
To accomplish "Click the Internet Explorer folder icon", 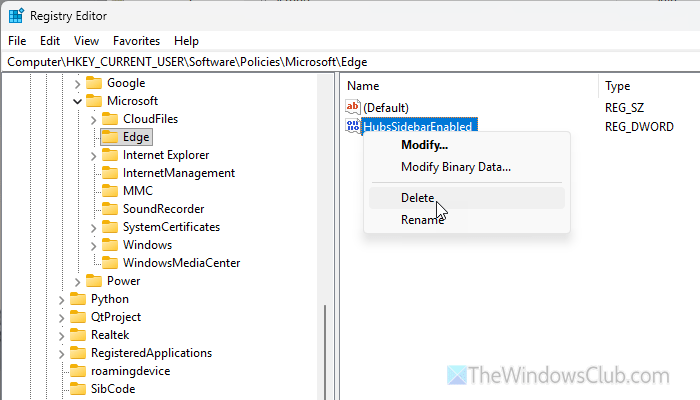I will 110,155.
